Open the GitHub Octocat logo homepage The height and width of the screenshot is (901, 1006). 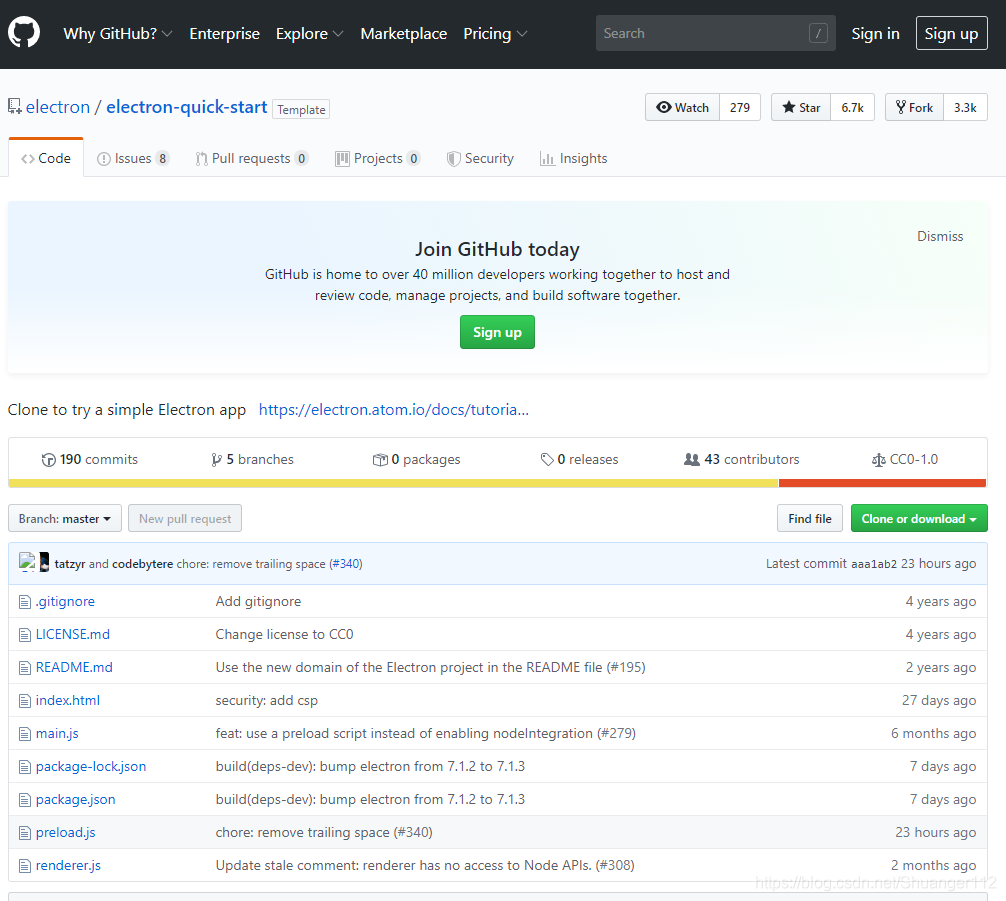(x=24, y=32)
